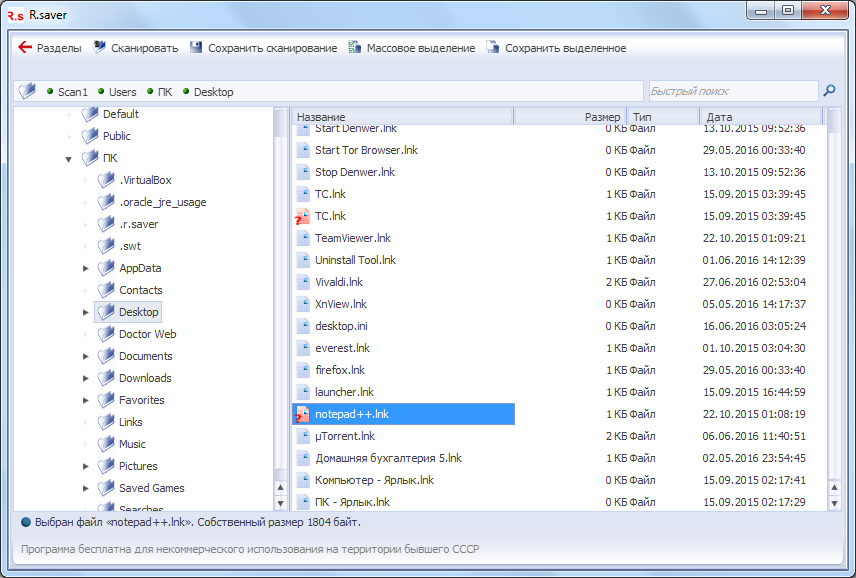This screenshot has height=578, width=856.
Task: Click the Users breadcrumb item
Action: coord(122,92)
